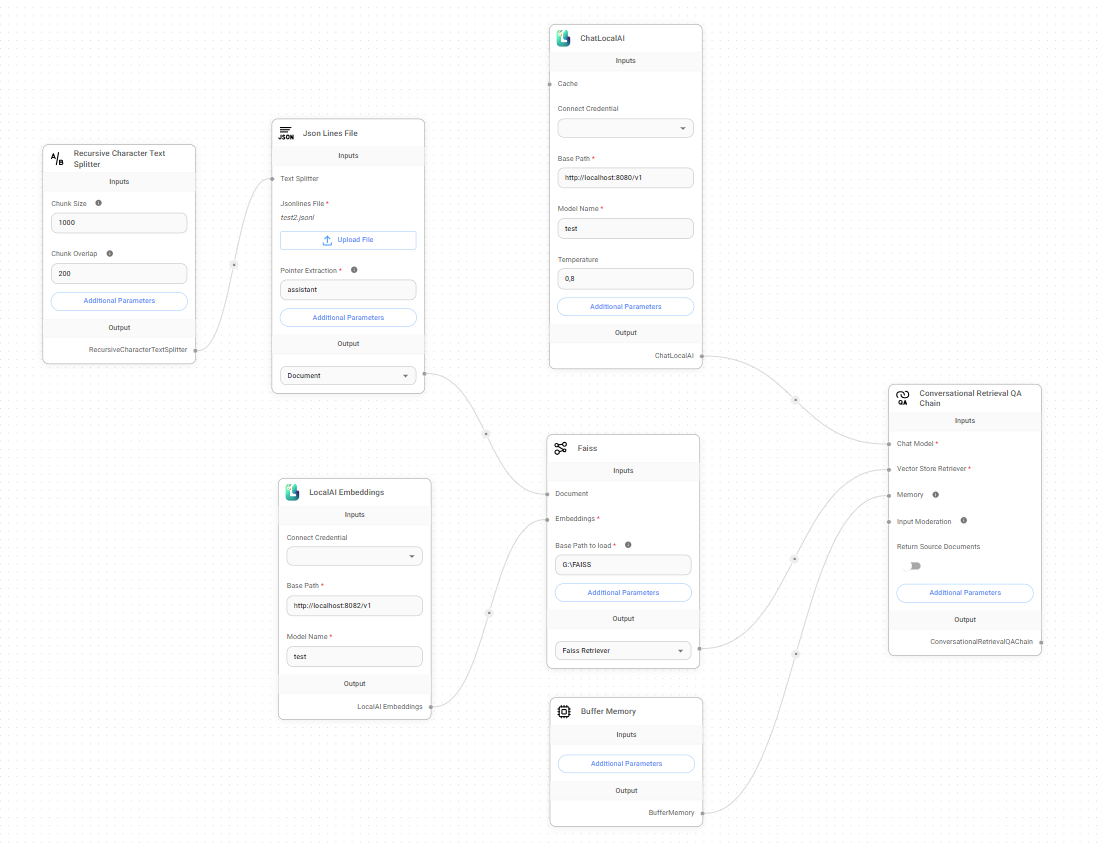Open the Faiss Retriever output dropdown
Screen dimensions: 1100x848
click(623, 651)
